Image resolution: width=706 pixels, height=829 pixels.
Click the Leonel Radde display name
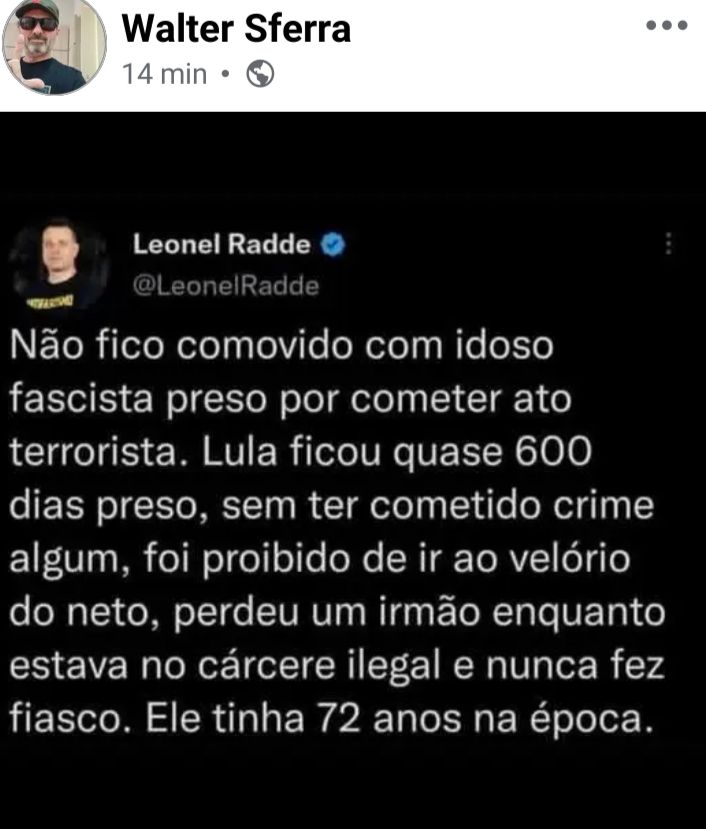point(222,244)
